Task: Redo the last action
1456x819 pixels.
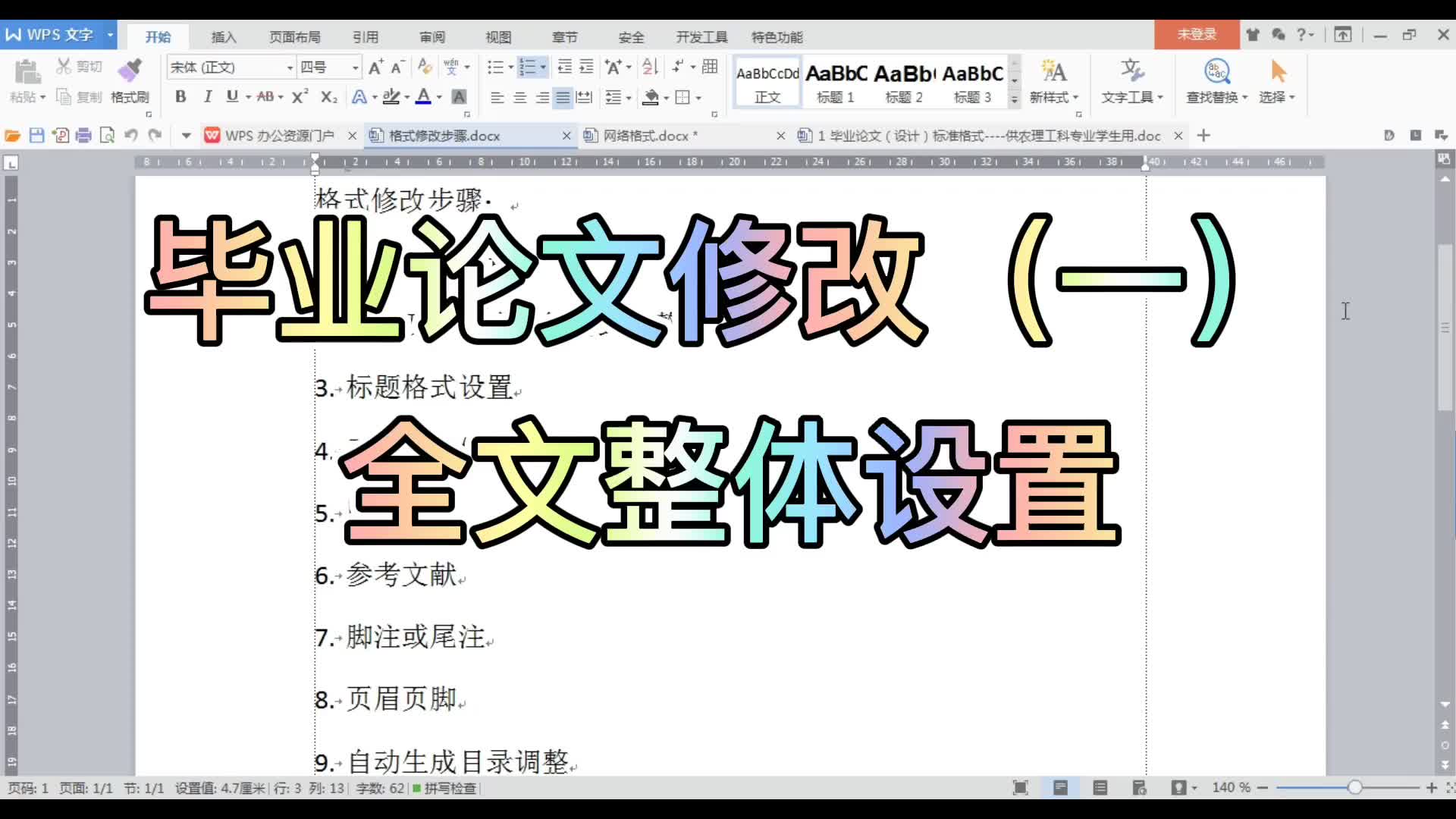Action: point(155,136)
